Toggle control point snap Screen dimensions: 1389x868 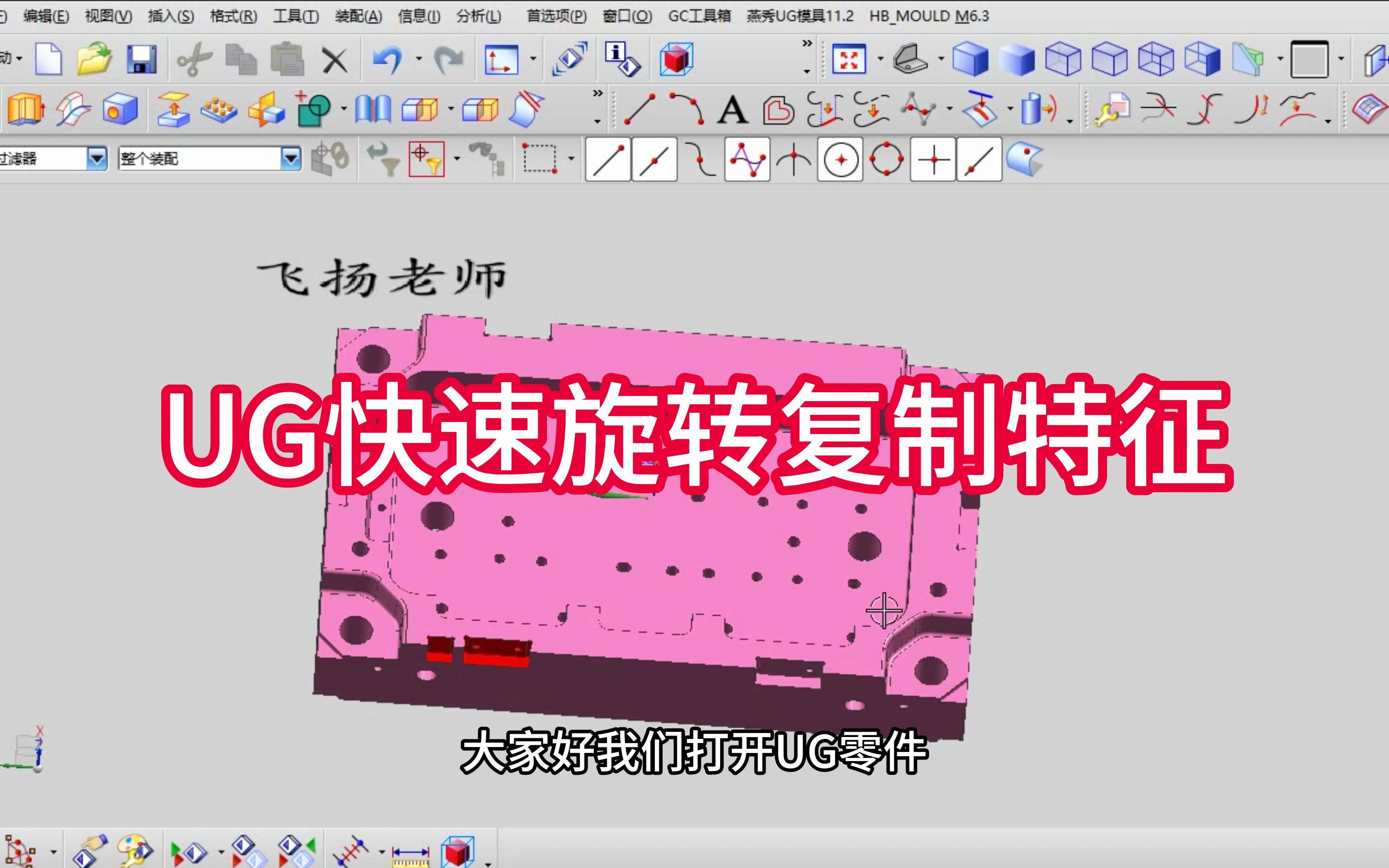700,160
